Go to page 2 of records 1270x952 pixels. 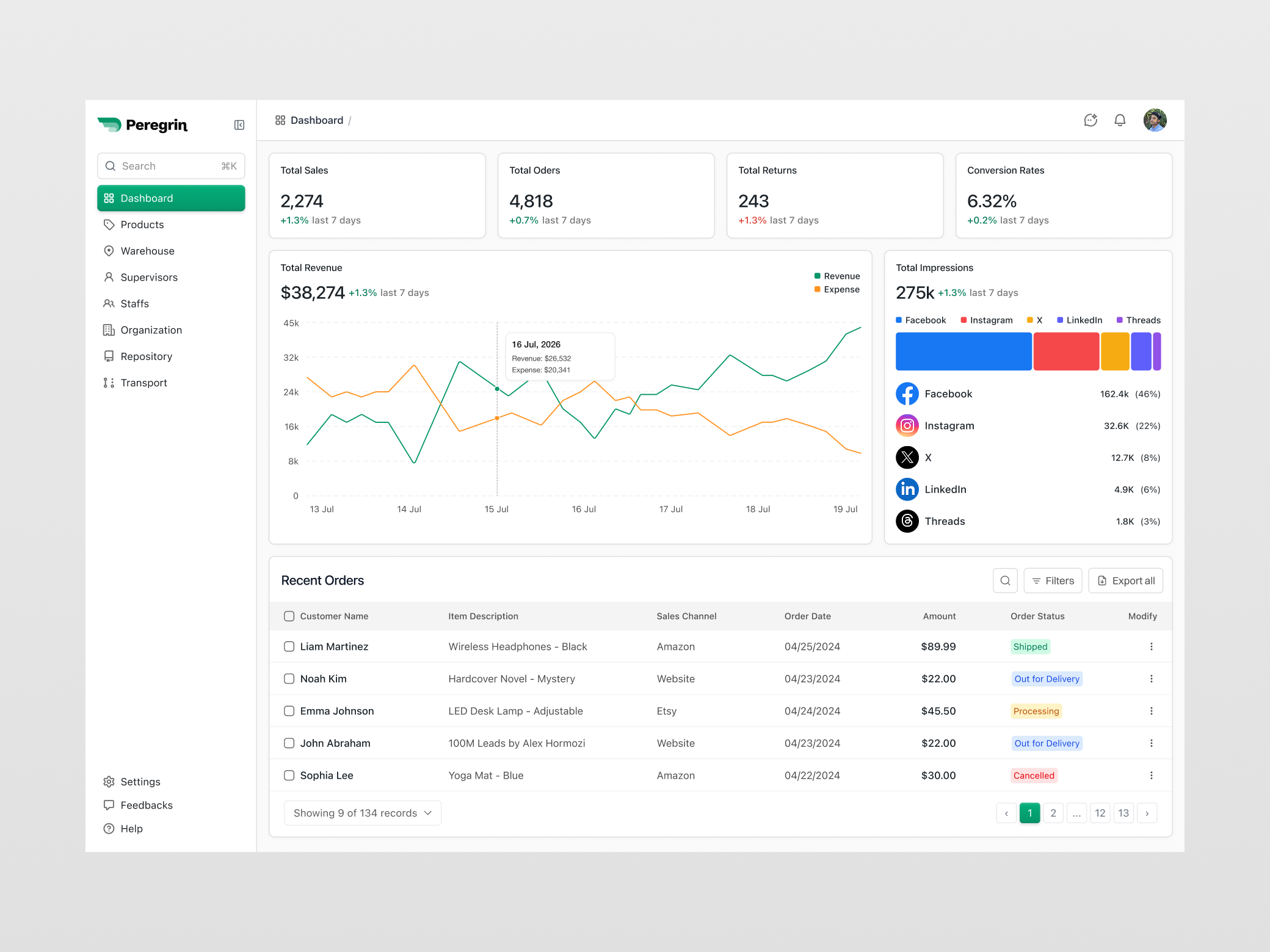(x=1053, y=813)
